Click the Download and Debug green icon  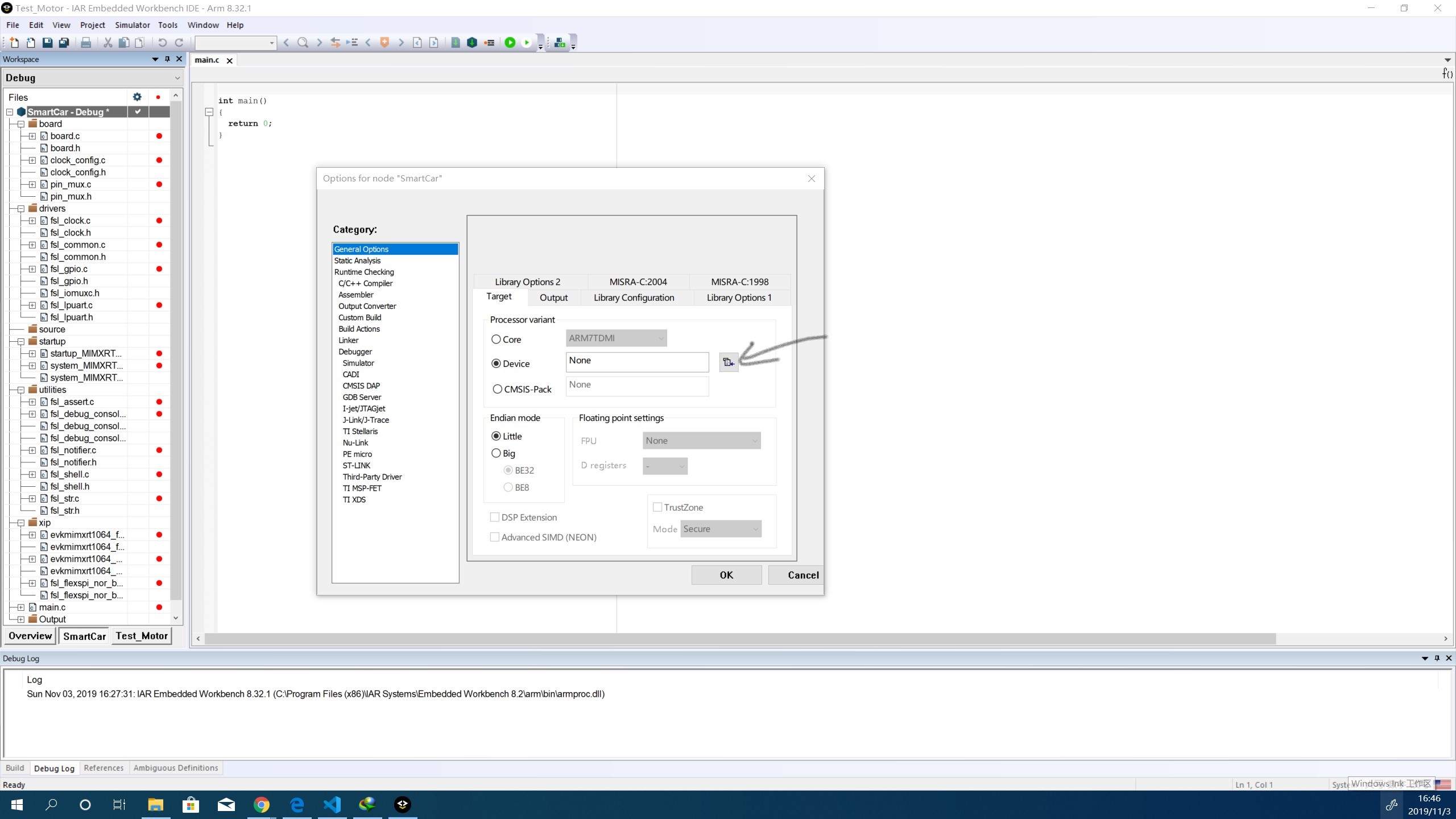pos(511,43)
